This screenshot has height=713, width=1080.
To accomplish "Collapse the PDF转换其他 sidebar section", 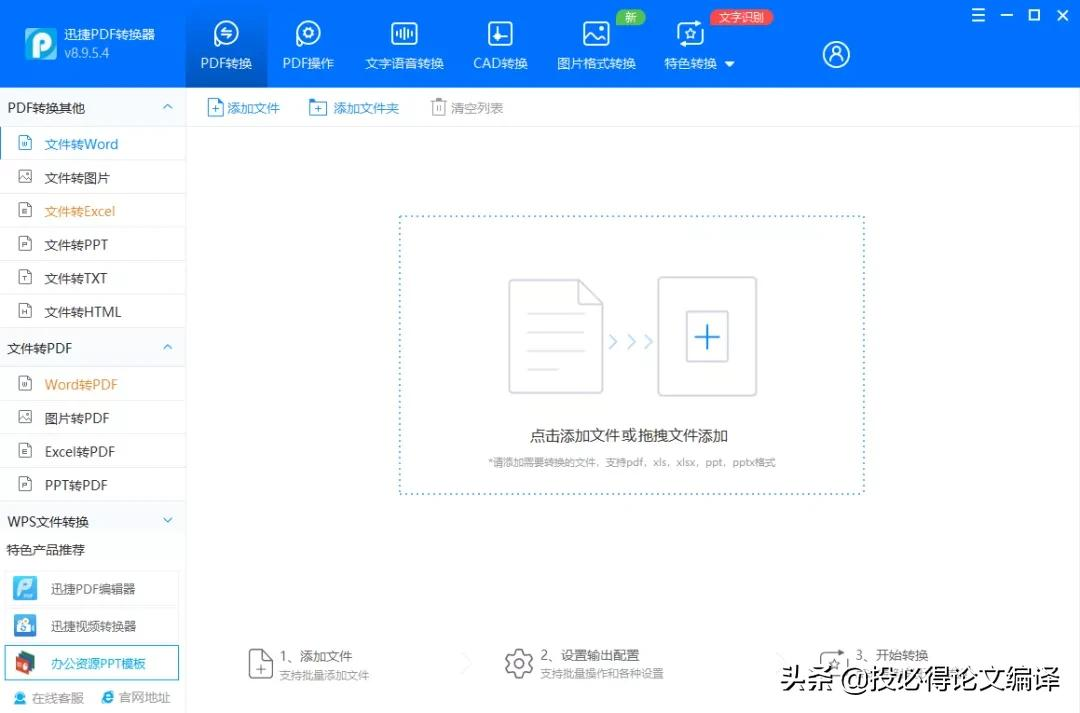I will pyautogui.click(x=167, y=107).
